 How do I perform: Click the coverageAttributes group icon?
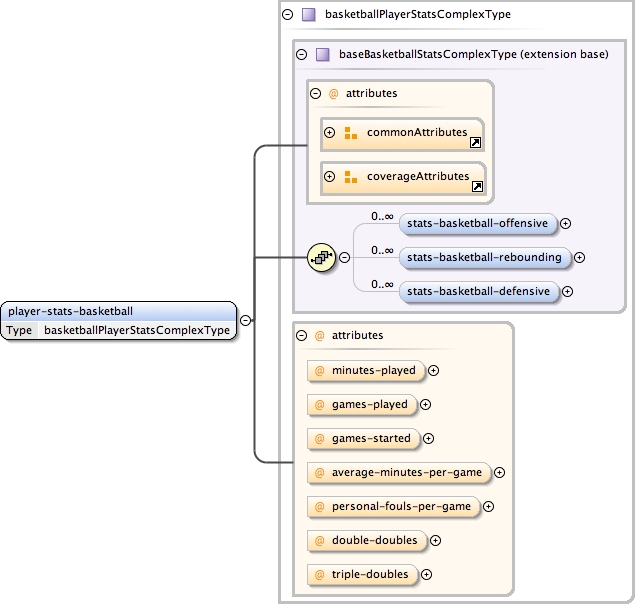(x=351, y=177)
